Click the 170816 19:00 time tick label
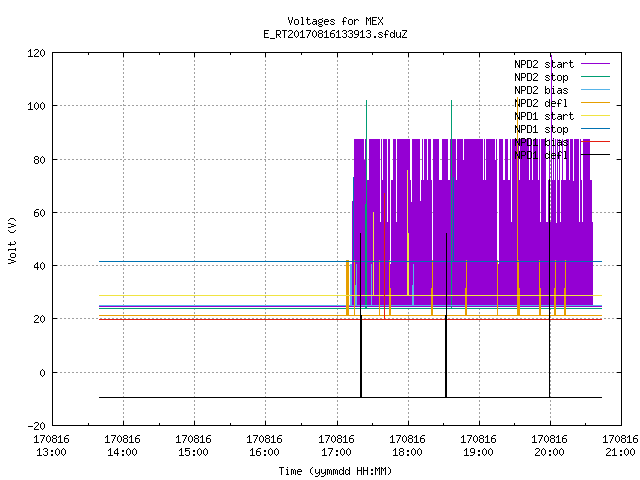Screen dimensions: 640x480 tap(478, 446)
